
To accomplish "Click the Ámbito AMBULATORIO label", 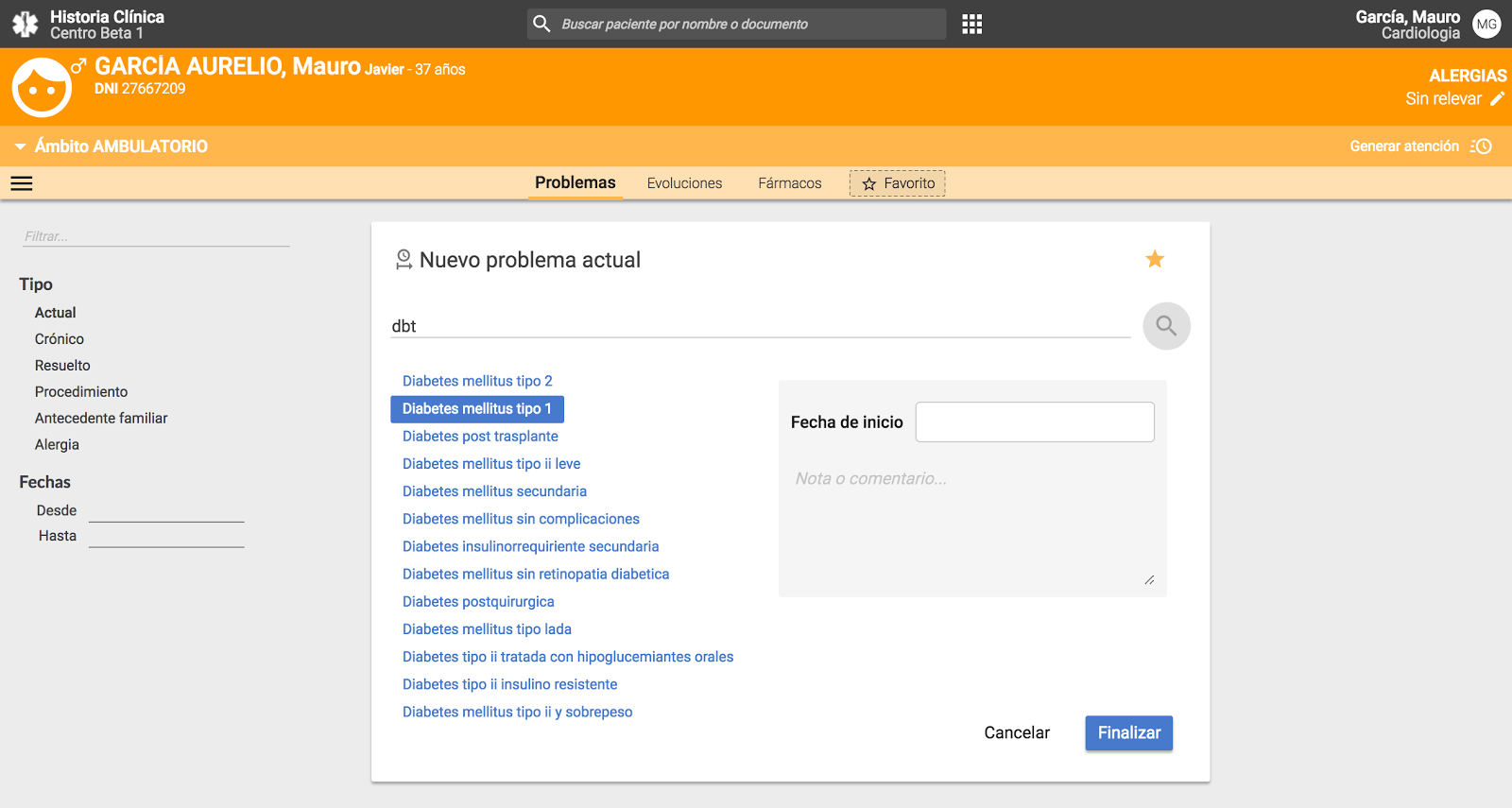I will coord(121,146).
